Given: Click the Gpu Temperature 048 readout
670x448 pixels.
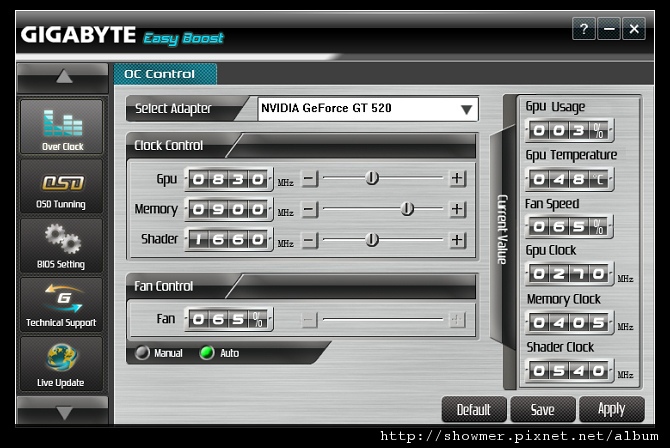Looking at the screenshot, I should [x=569, y=179].
